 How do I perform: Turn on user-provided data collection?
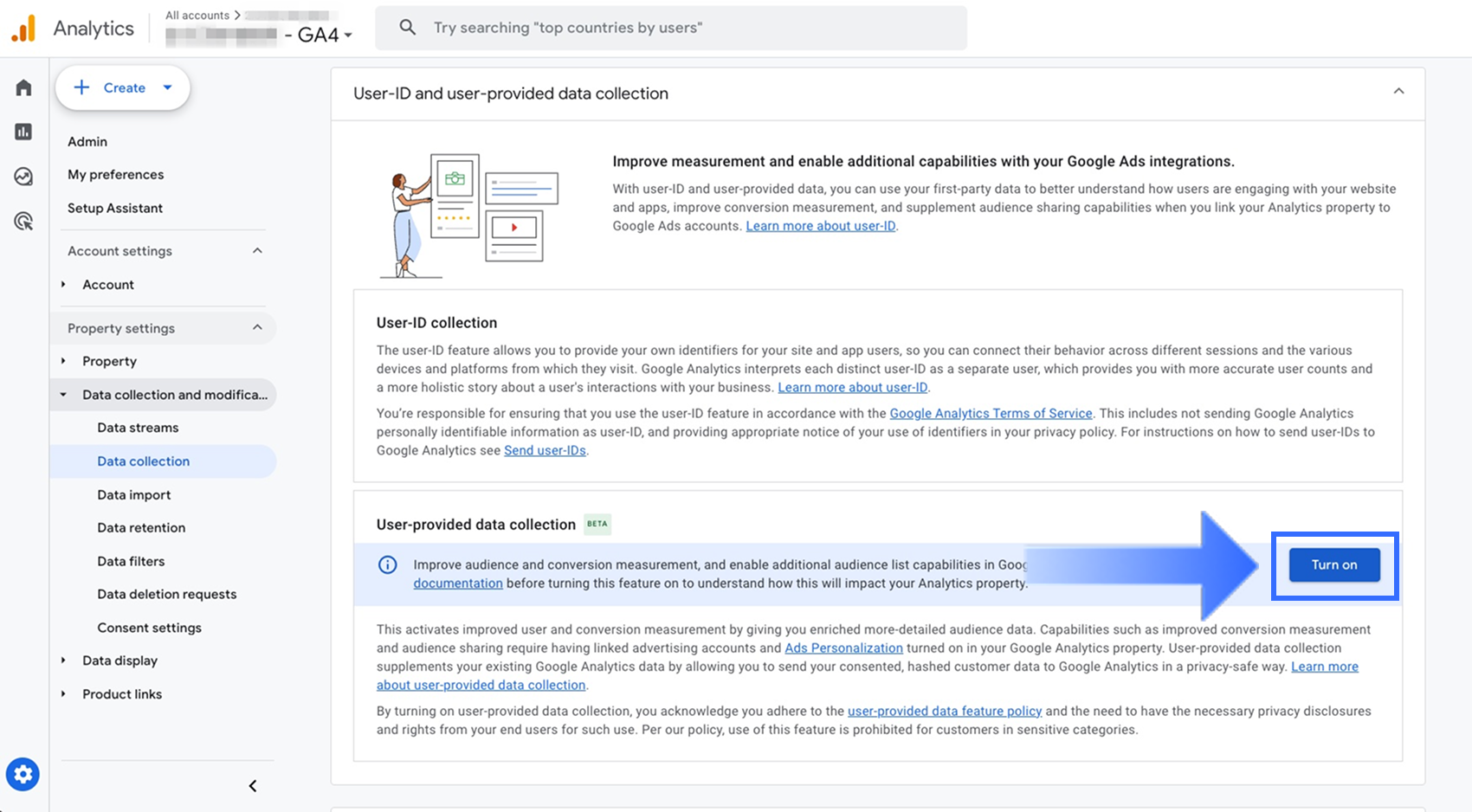click(1333, 565)
